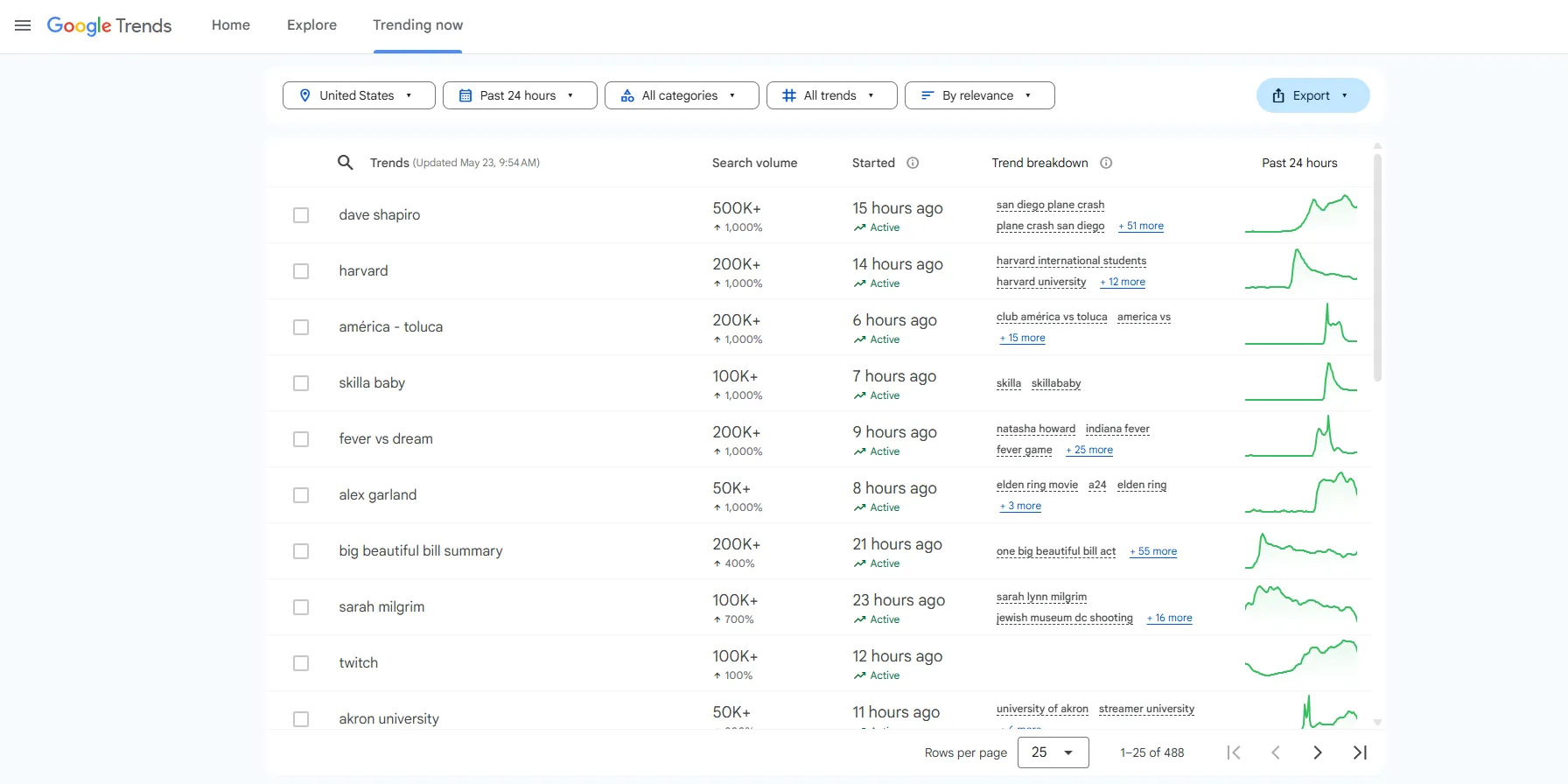View the dave shapiro trend sparkline chart
1568x784 pixels.
click(1301, 214)
